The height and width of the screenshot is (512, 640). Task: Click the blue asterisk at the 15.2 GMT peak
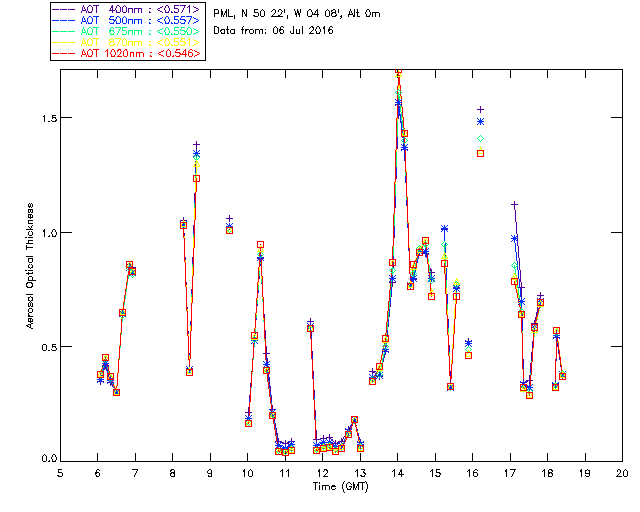click(x=444, y=229)
